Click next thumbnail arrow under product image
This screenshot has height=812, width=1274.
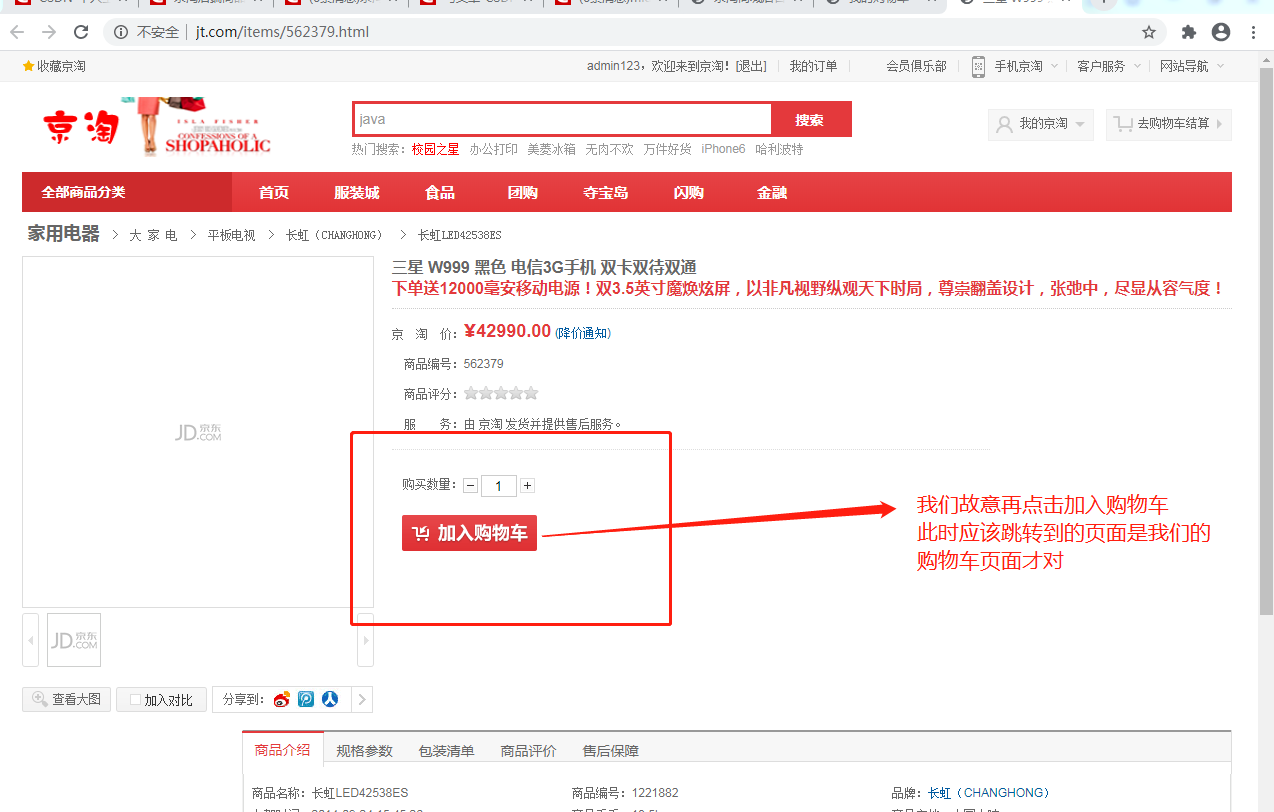(365, 640)
